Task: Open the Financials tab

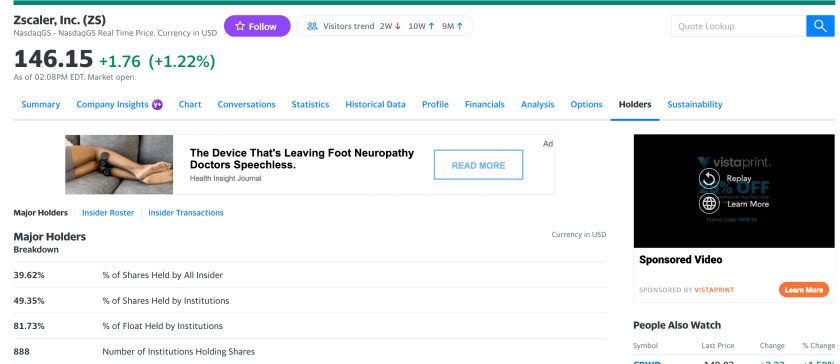Action: click(485, 105)
